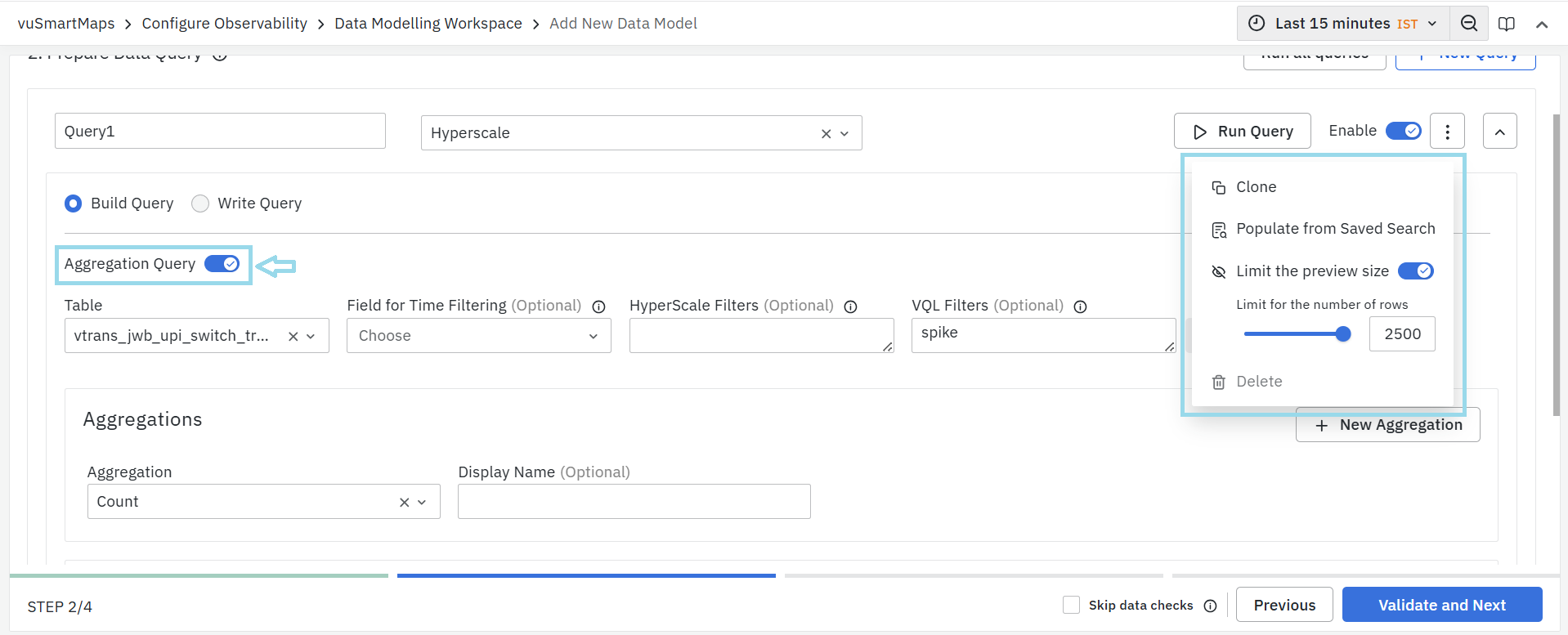This screenshot has width=1568, height=635.
Task: Click the zoom out magnifier icon
Action: point(1468,24)
